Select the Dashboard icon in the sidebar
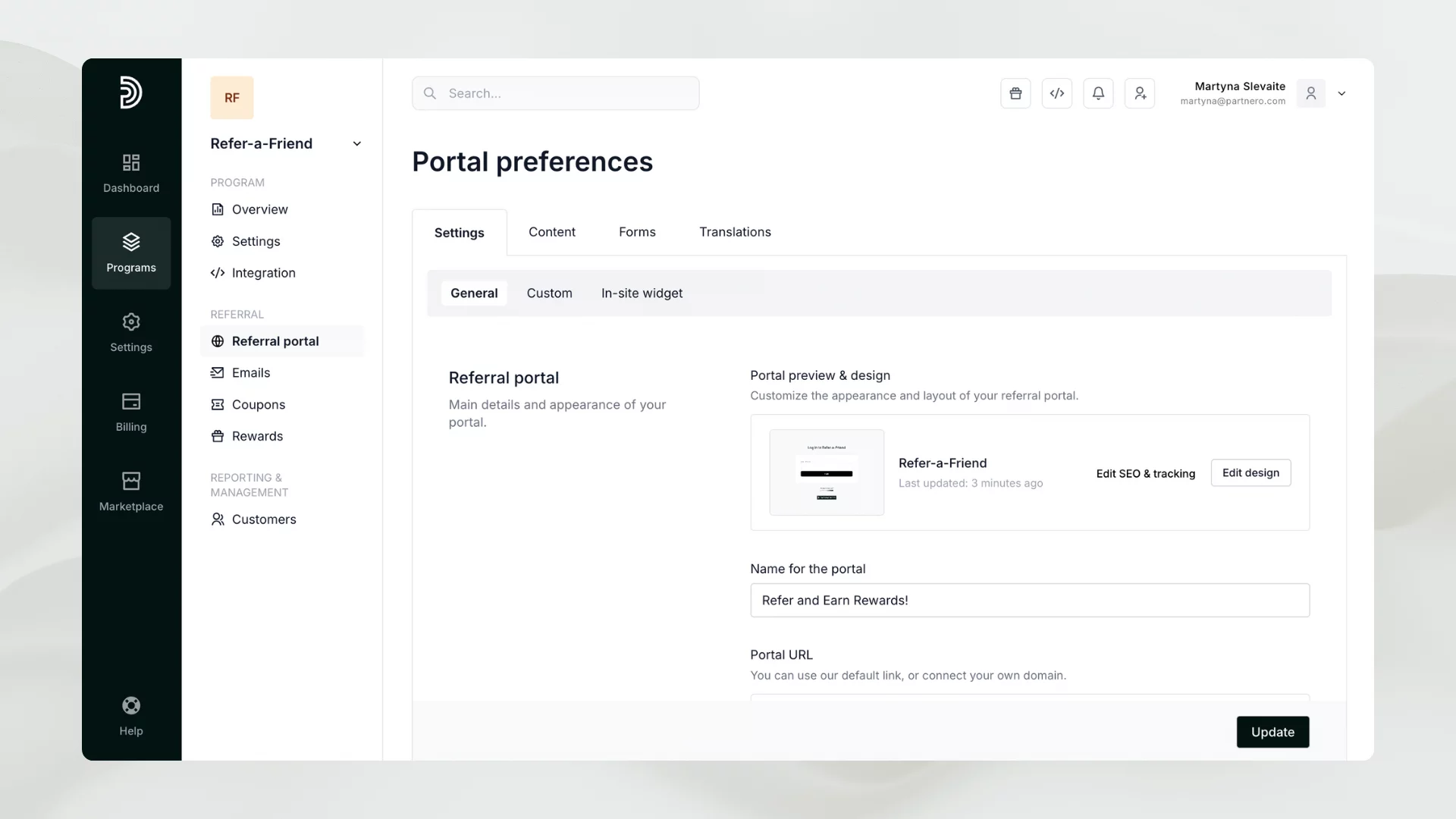1456x819 pixels. pyautogui.click(x=130, y=173)
